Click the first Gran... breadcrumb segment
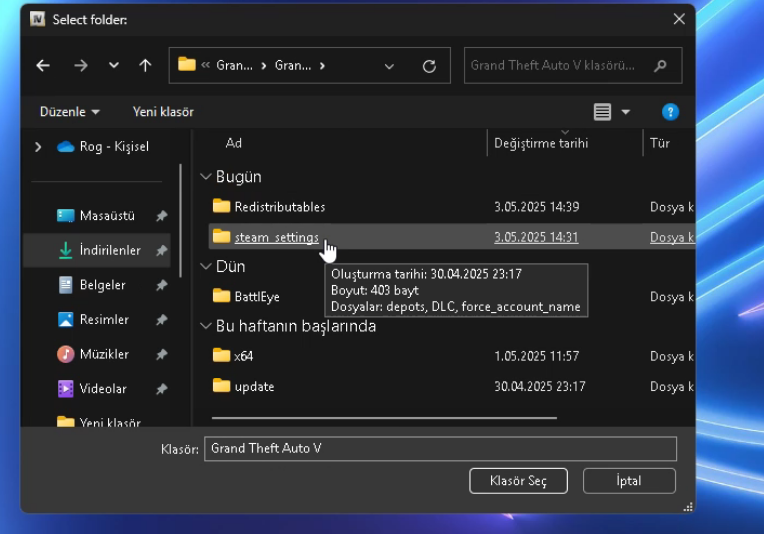Viewport: 764px width, 534px height. point(234,65)
